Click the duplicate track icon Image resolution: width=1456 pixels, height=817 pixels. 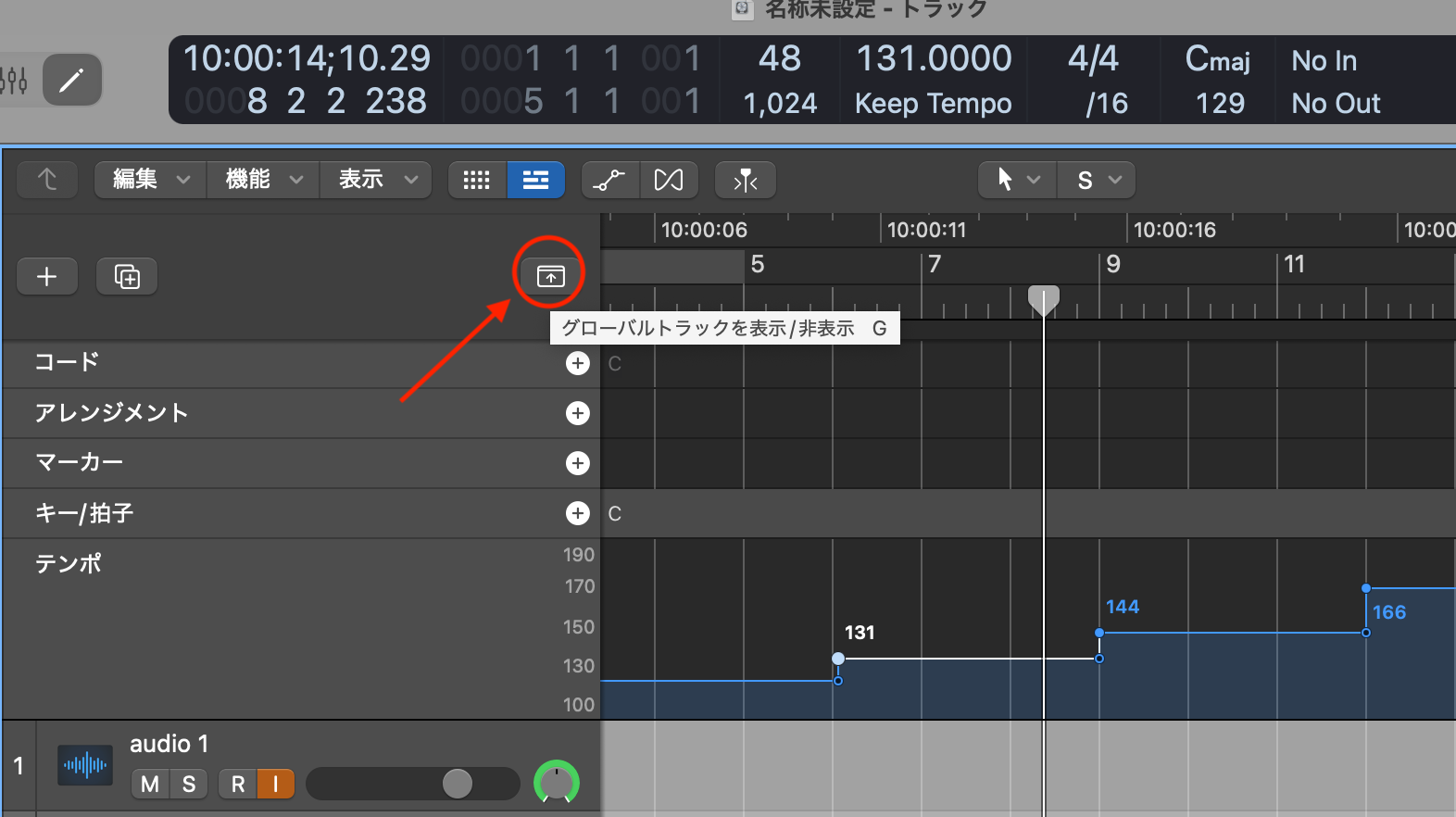tap(127, 276)
